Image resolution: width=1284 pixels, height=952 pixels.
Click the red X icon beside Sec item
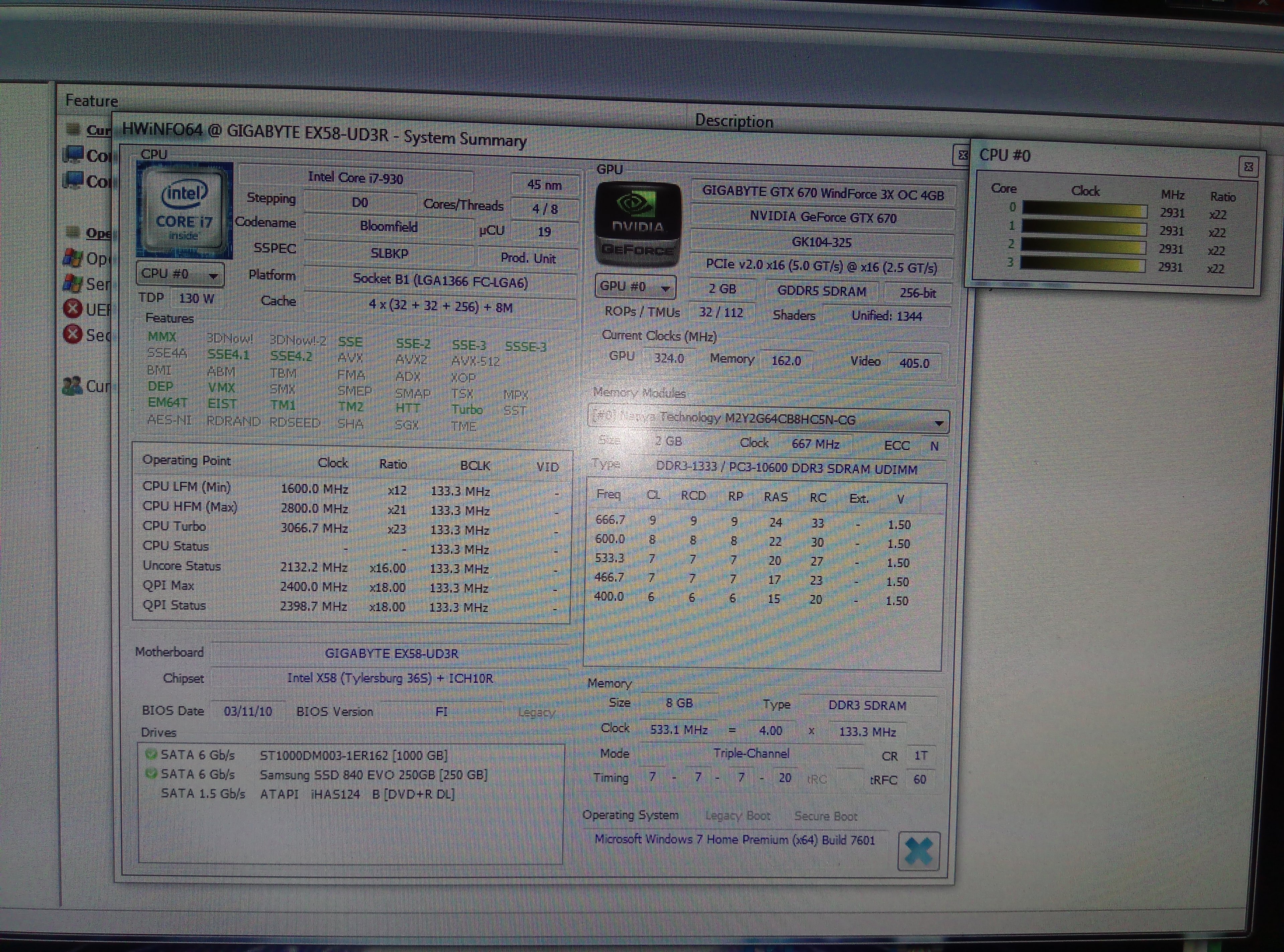pyautogui.click(x=73, y=334)
